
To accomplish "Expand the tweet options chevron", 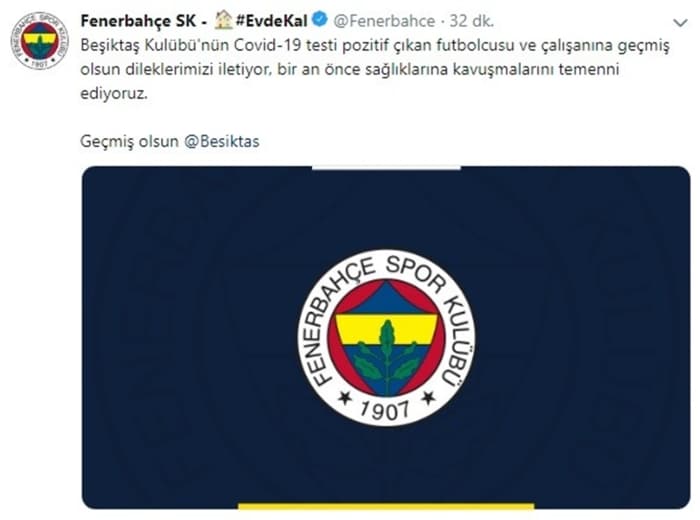I will click(x=680, y=22).
